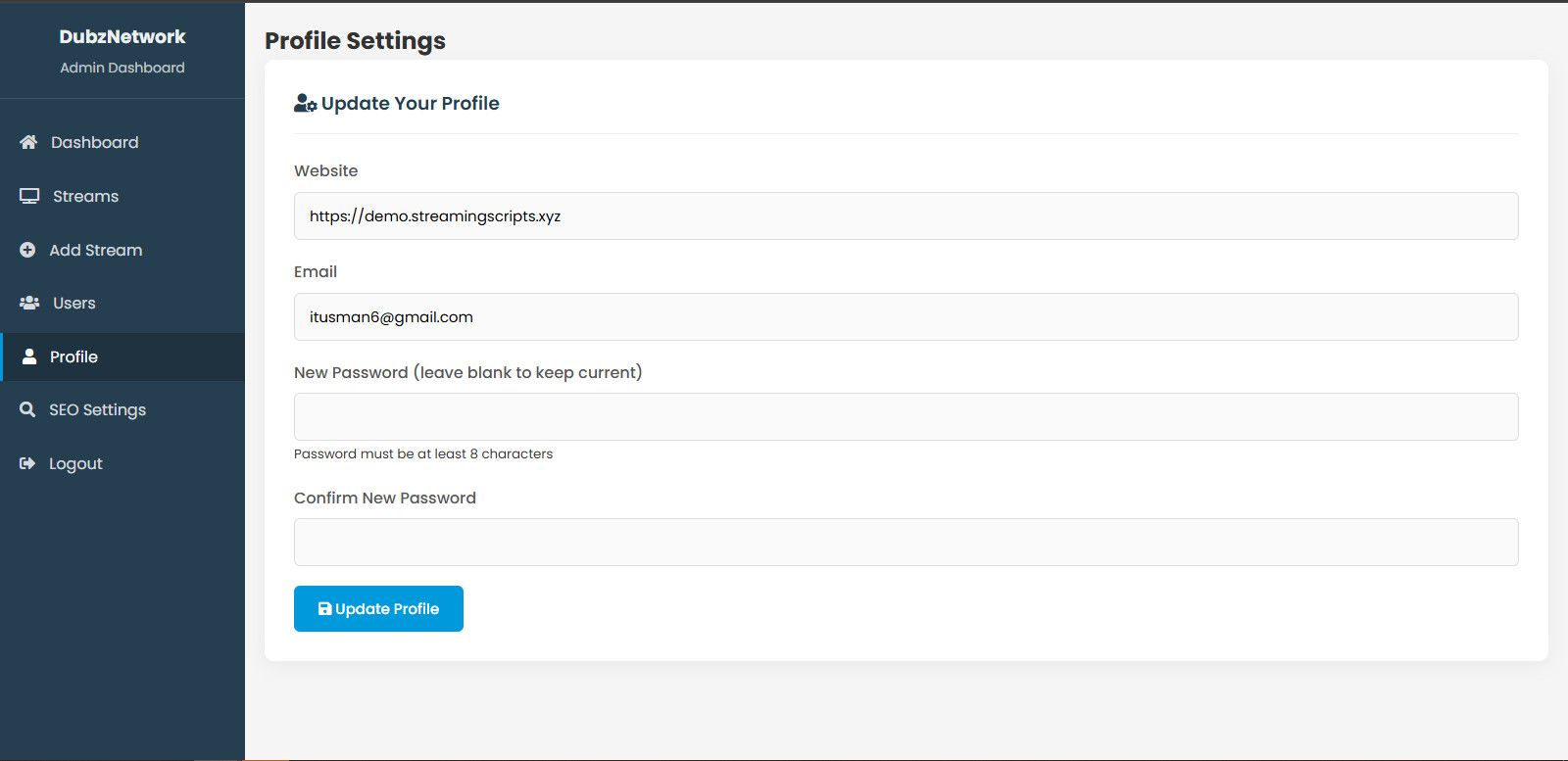Click the Users group icon

29,303
